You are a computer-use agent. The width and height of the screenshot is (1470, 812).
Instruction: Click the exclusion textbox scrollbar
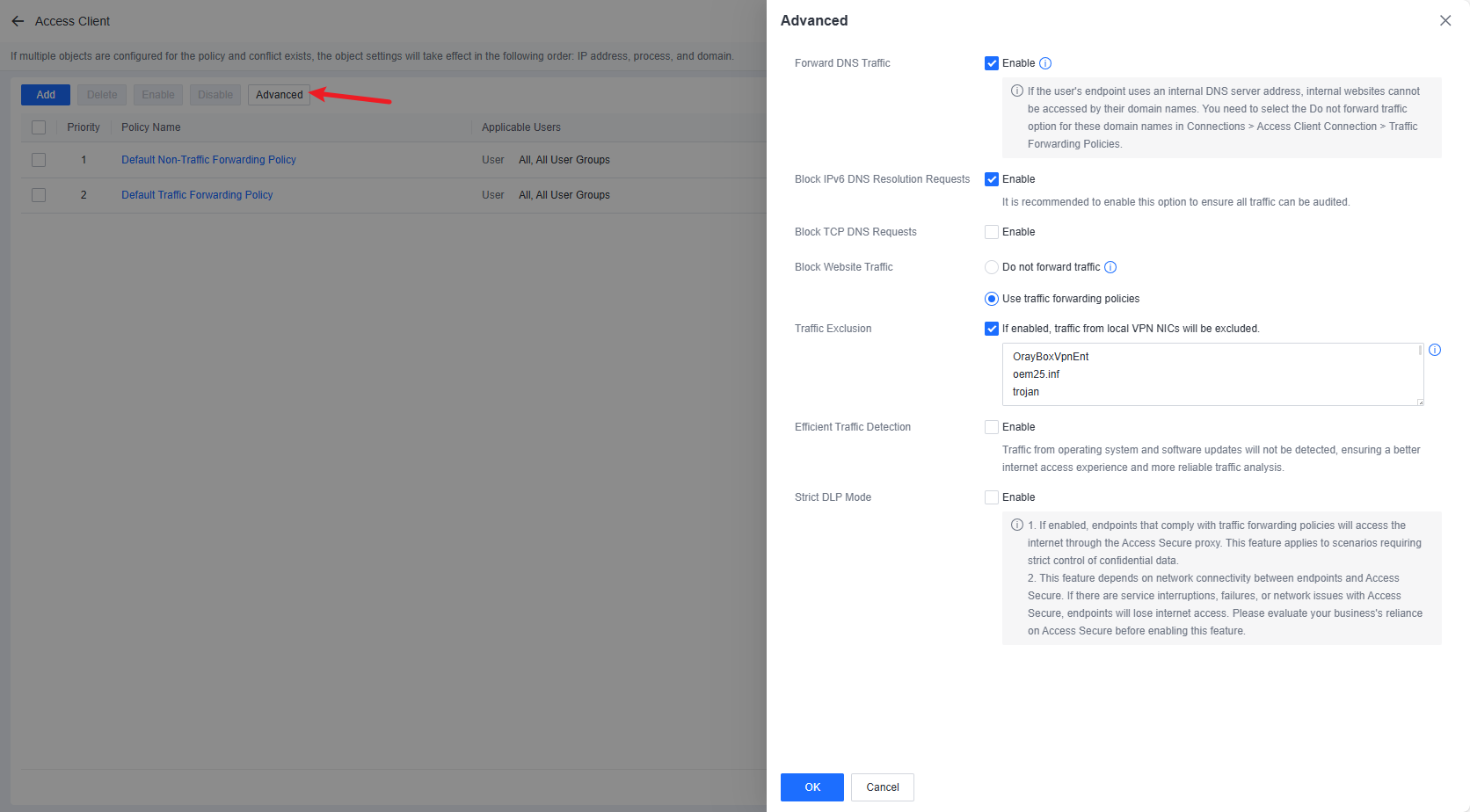tap(1420, 350)
